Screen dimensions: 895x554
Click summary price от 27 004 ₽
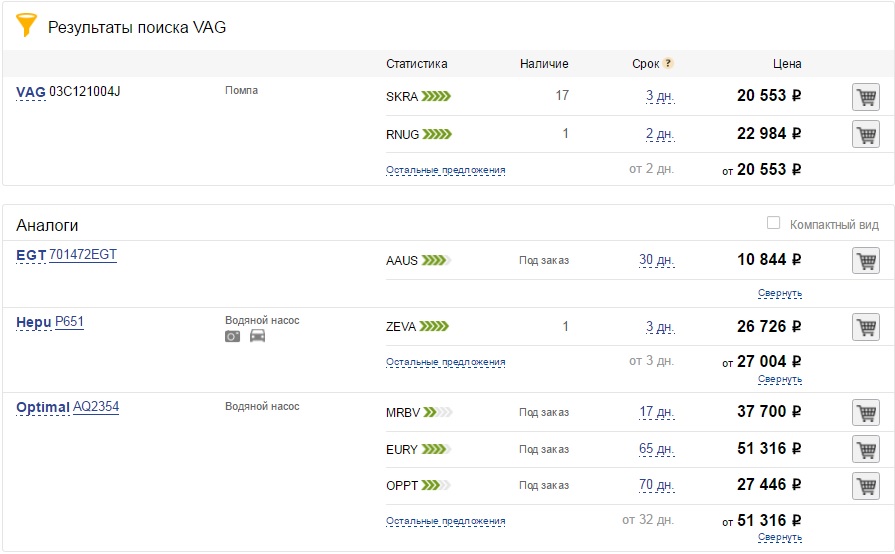coord(762,362)
